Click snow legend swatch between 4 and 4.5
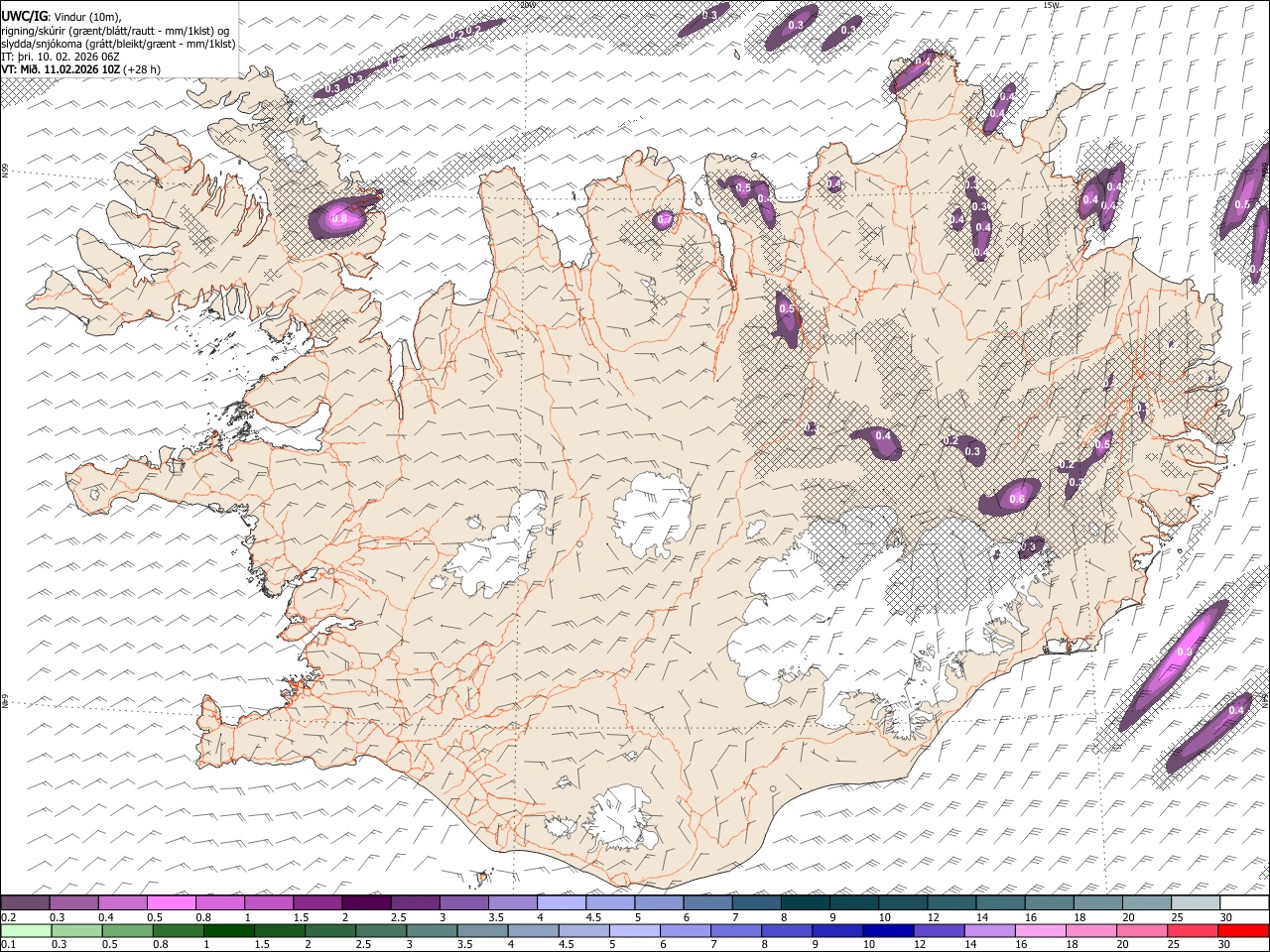Image resolution: width=1270 pixels, height=952 pixels. [561, 903]
